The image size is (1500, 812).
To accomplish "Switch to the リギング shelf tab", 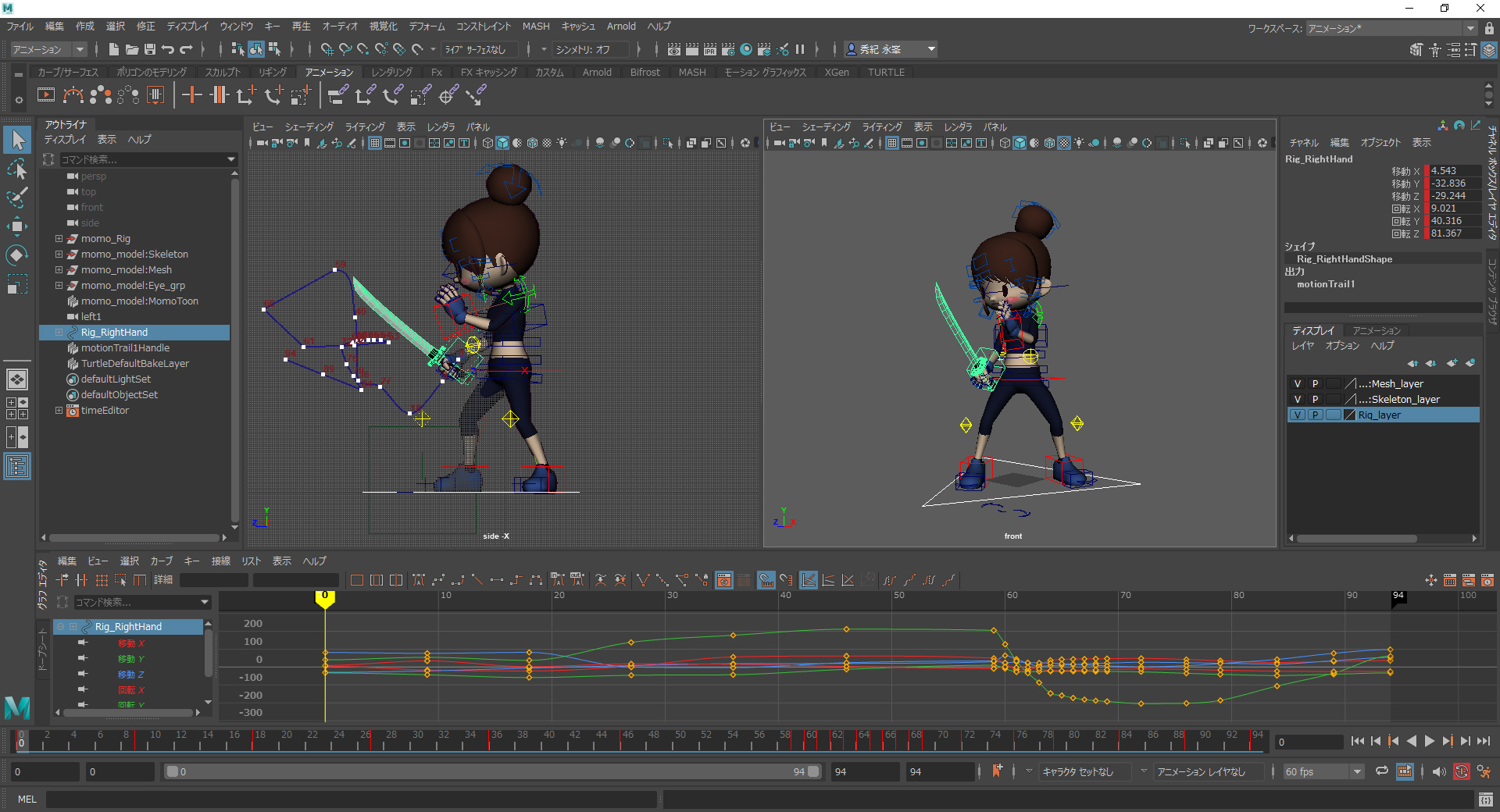I will click(273, 72).
